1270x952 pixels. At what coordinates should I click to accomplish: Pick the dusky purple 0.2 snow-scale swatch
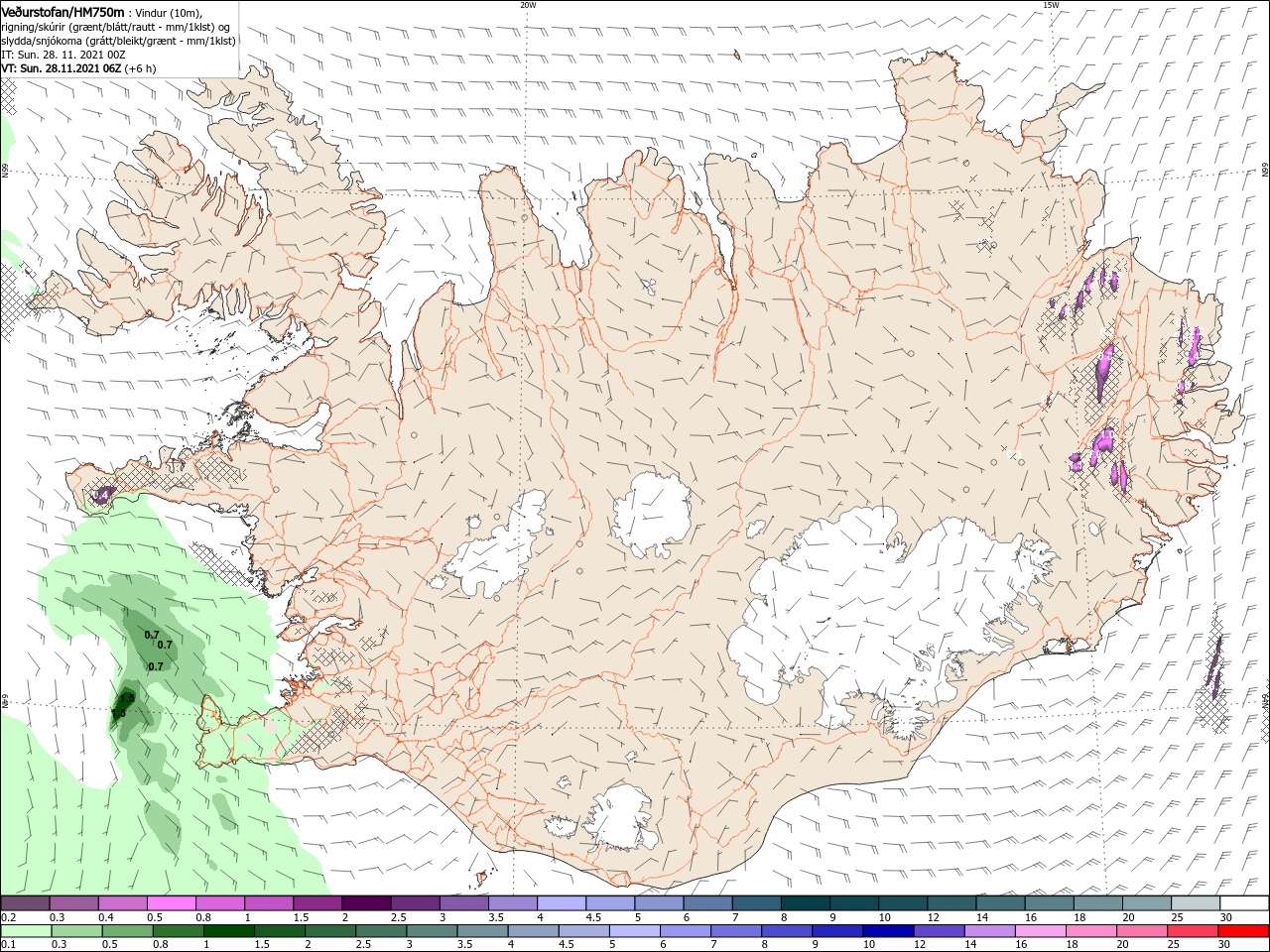point(25,903)
